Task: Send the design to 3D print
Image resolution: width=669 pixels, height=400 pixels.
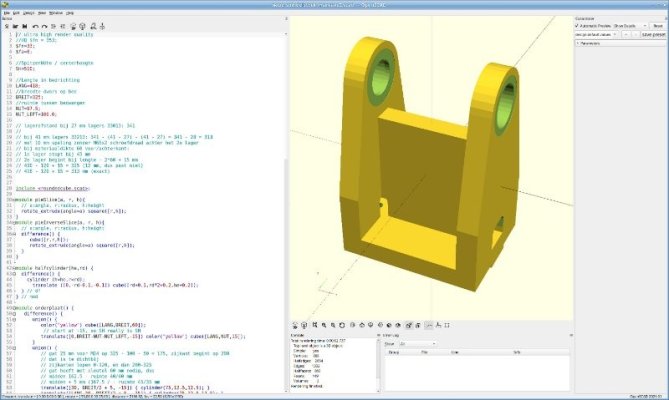Action: [102, 26]
